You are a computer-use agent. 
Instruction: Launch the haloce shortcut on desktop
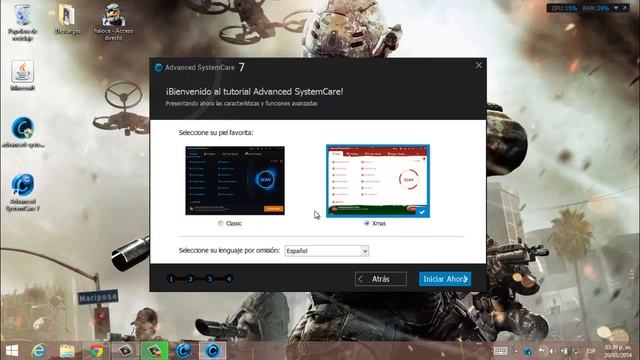(x=113, y=22)
